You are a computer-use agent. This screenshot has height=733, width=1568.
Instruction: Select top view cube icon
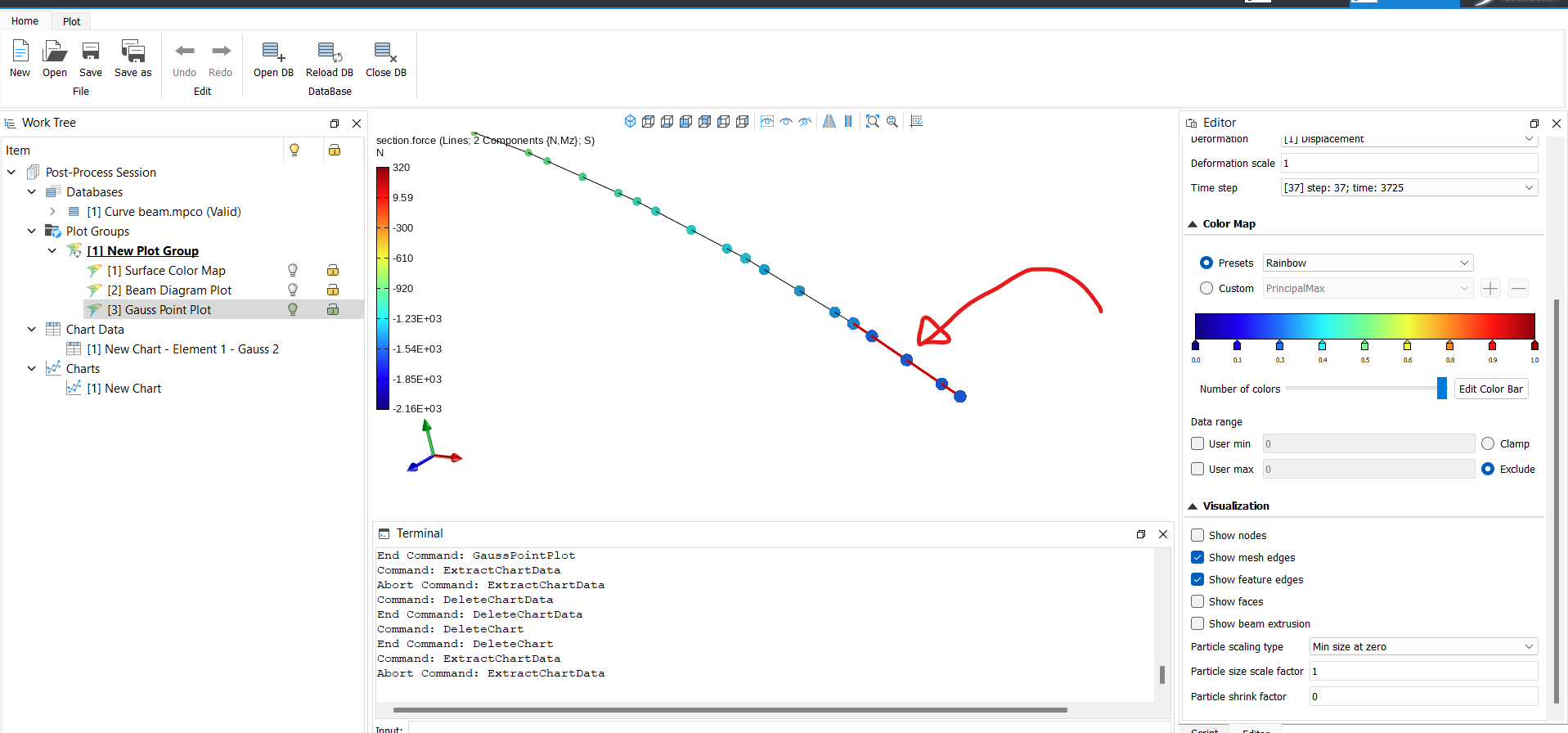648,121
